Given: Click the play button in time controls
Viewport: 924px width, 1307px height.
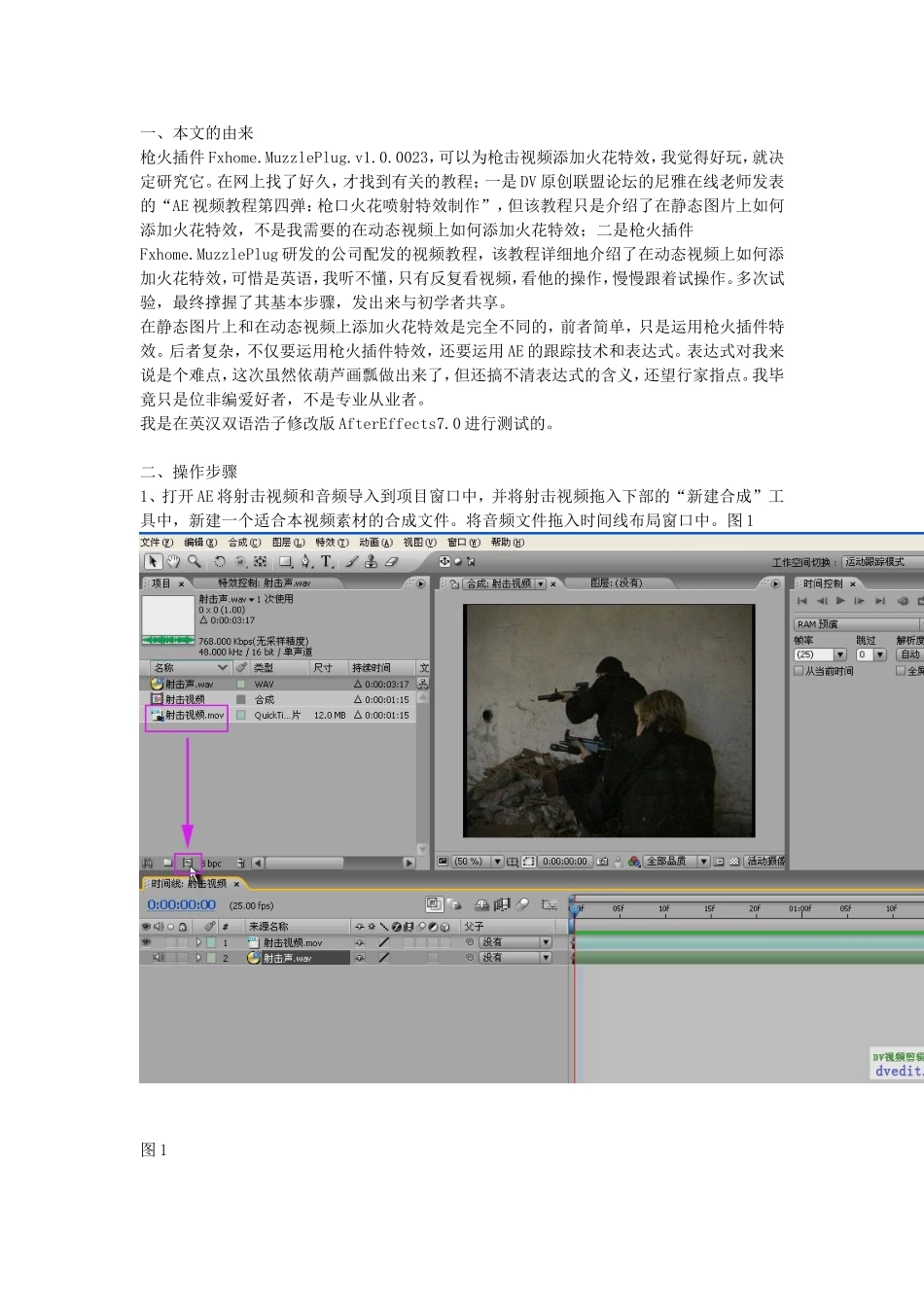Looking at the screenshot, I should tap(840, 601).
